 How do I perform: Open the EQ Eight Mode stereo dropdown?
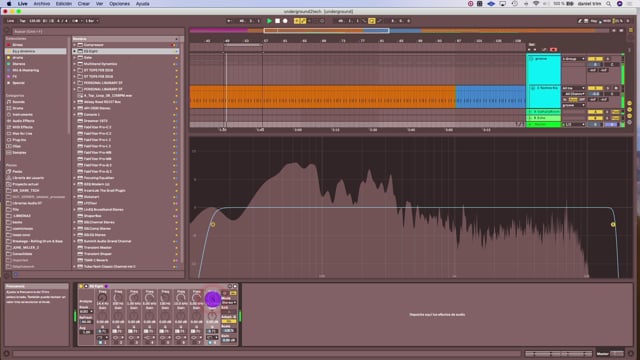click(x=229, y=302)
